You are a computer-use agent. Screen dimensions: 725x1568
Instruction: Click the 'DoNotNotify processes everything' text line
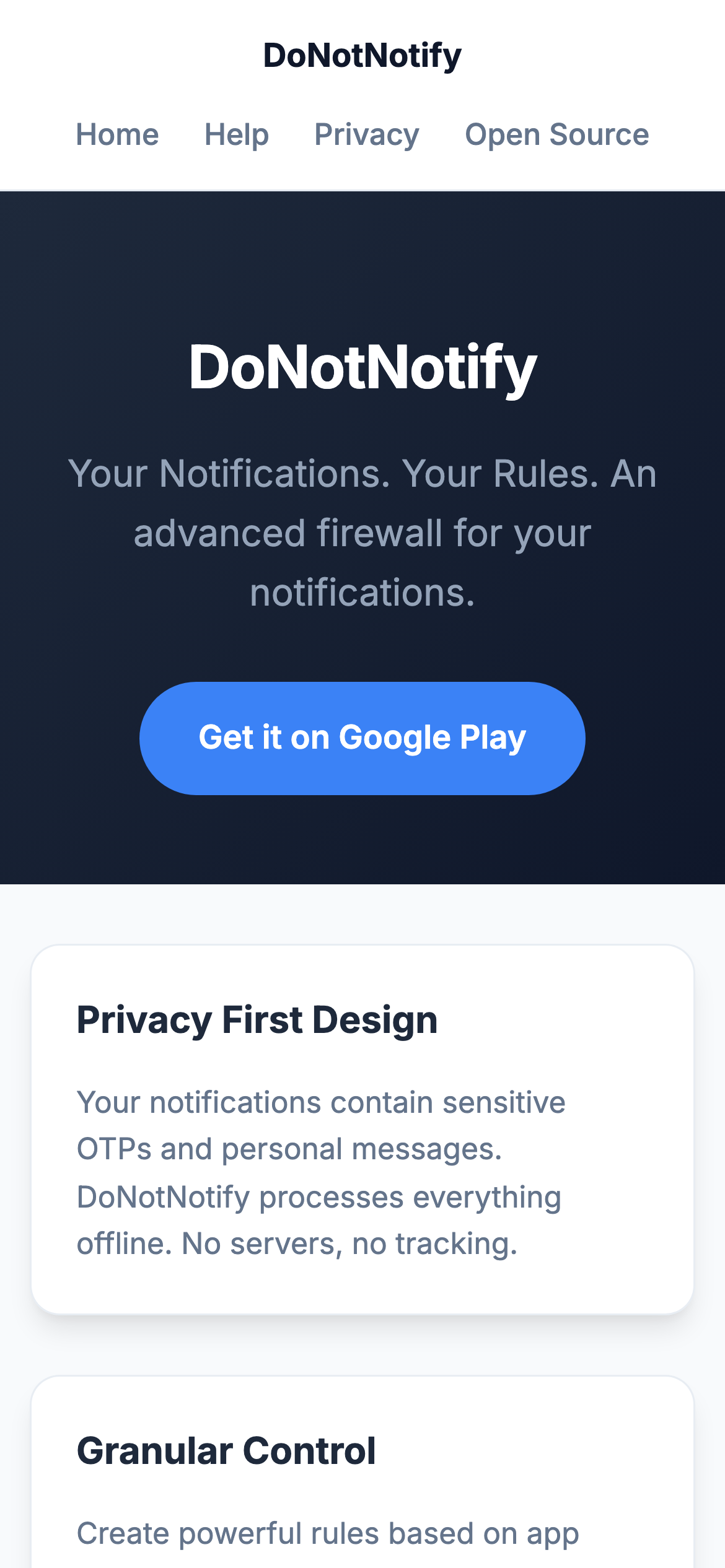(x=319, y=1196)
